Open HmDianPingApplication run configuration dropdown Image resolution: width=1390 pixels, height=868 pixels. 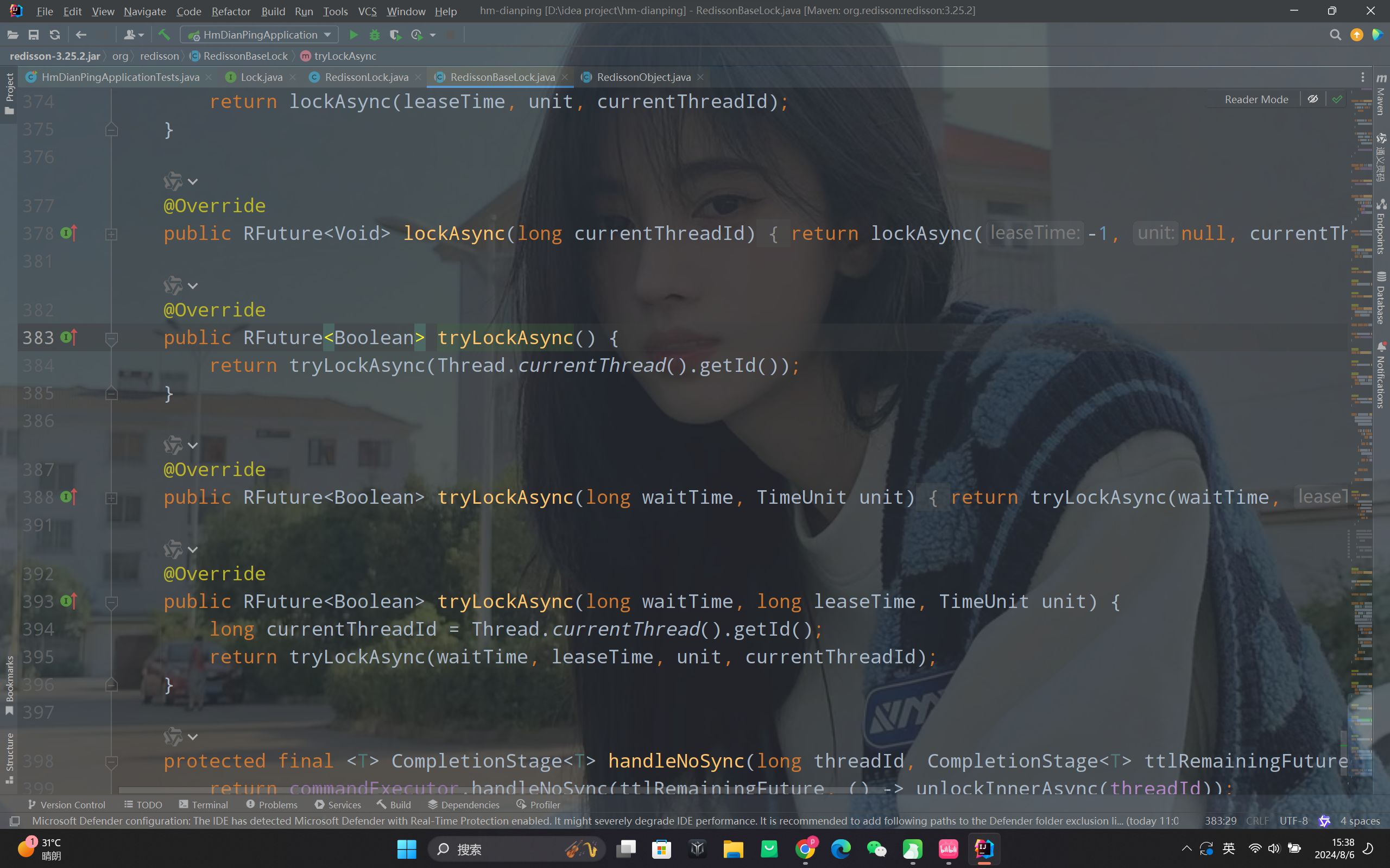[x=260, y=35]
